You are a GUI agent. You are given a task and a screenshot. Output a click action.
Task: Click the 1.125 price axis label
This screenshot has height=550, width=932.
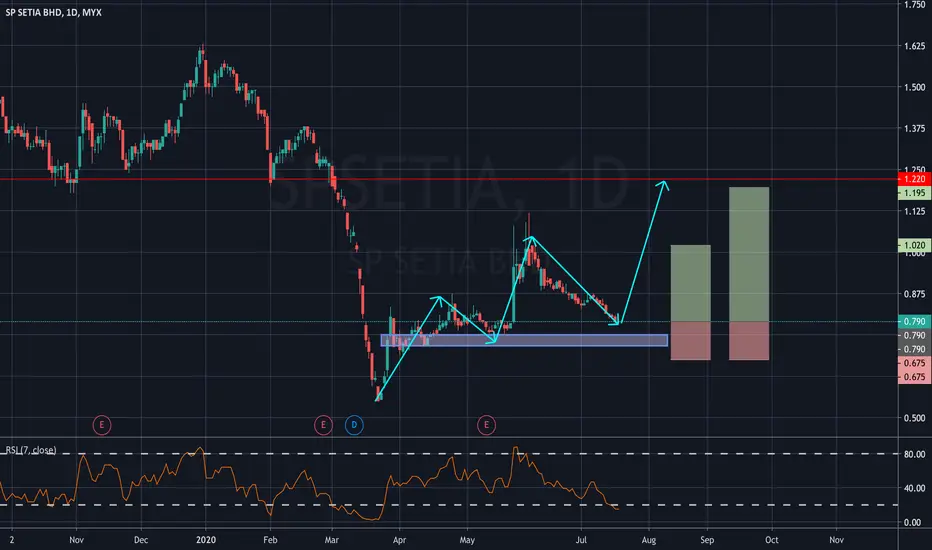914,211
